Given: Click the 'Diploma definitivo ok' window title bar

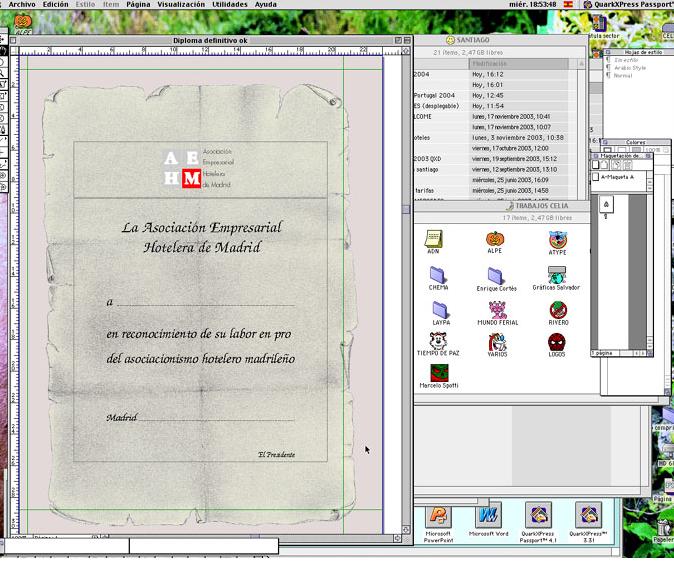Looking at the screenshot, I should (210, 40).
